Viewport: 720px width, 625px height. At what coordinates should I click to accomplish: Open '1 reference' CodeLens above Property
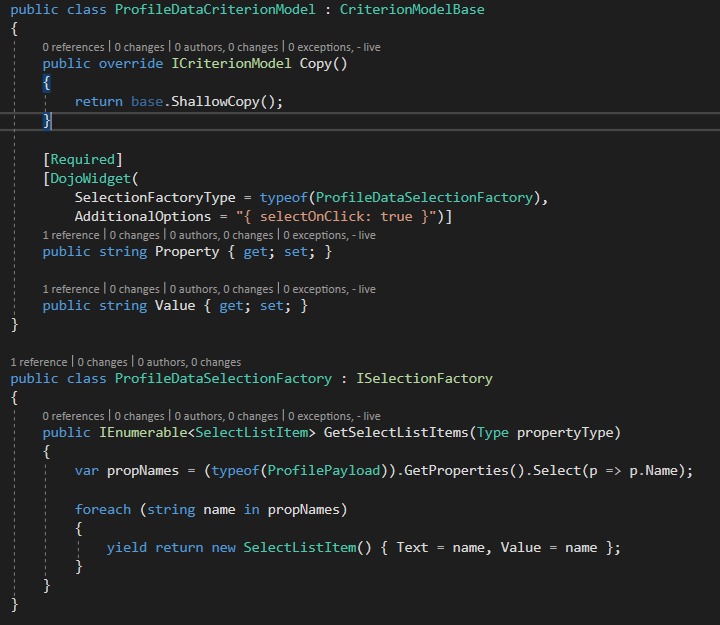71,235
